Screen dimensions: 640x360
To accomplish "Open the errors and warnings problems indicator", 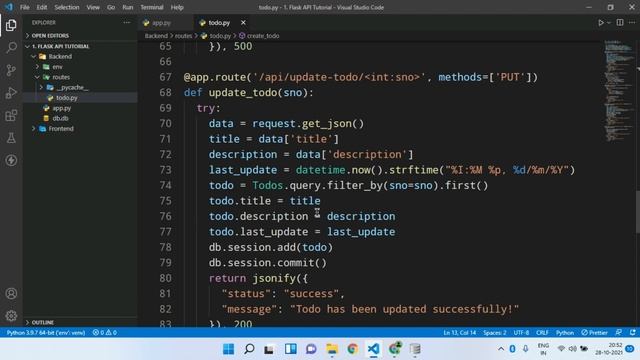I will 105,333.
